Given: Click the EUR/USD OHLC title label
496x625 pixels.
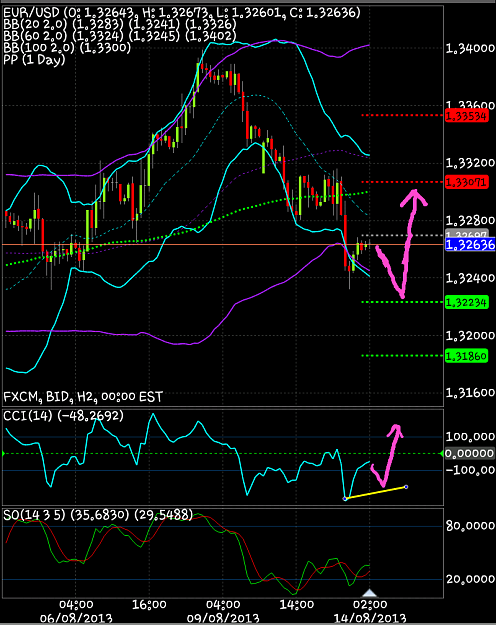Looking at the screenshot, I should [182, 13].
